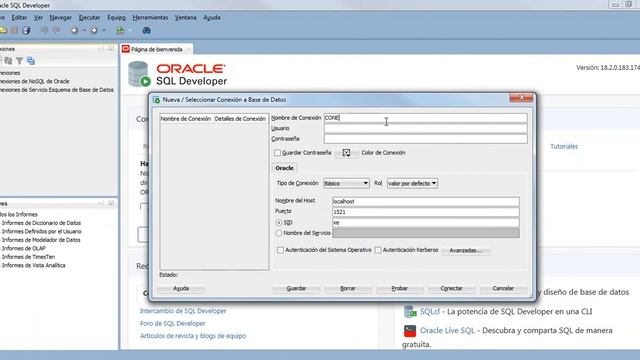Enable Guardar Contraseña checkbox
640x360 pixels.
[278, 153]
